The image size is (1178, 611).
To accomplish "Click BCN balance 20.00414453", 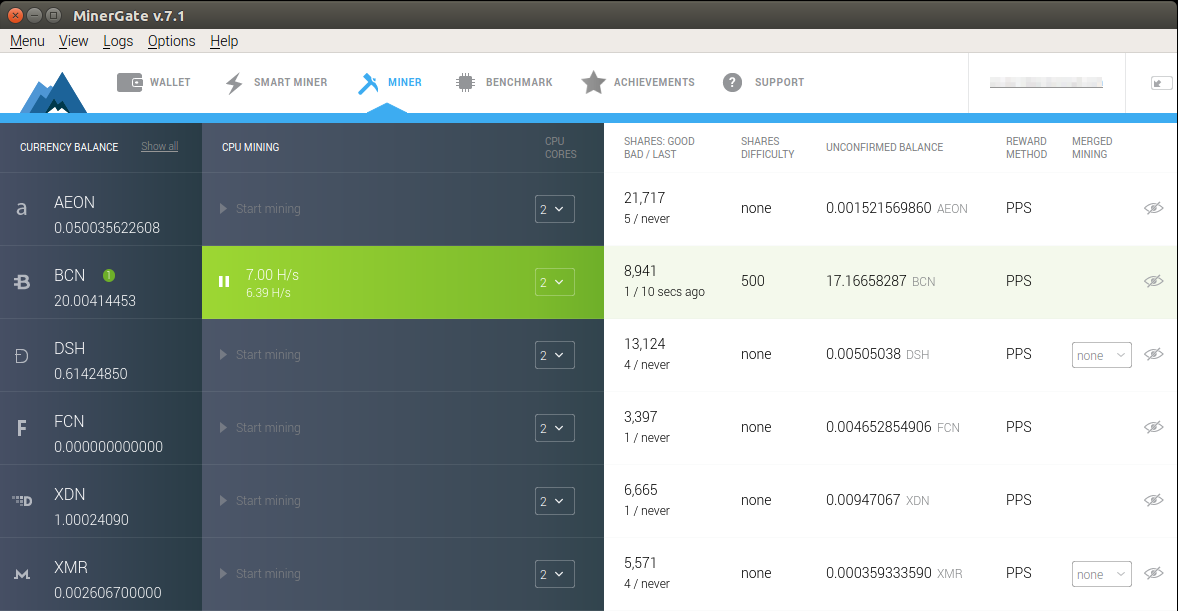I will (95, 301).
